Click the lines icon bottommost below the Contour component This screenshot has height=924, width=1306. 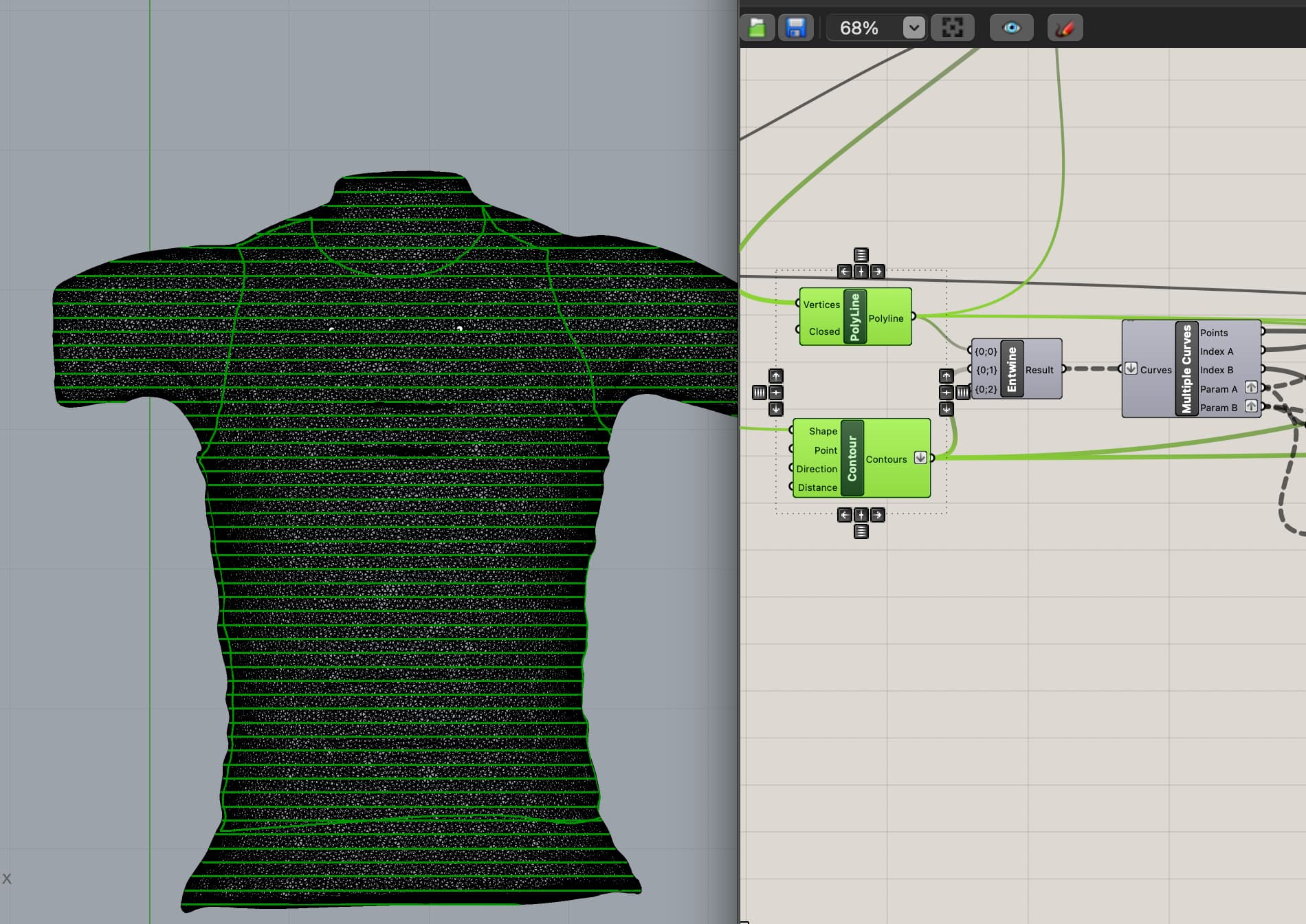[x=861, y=531]
